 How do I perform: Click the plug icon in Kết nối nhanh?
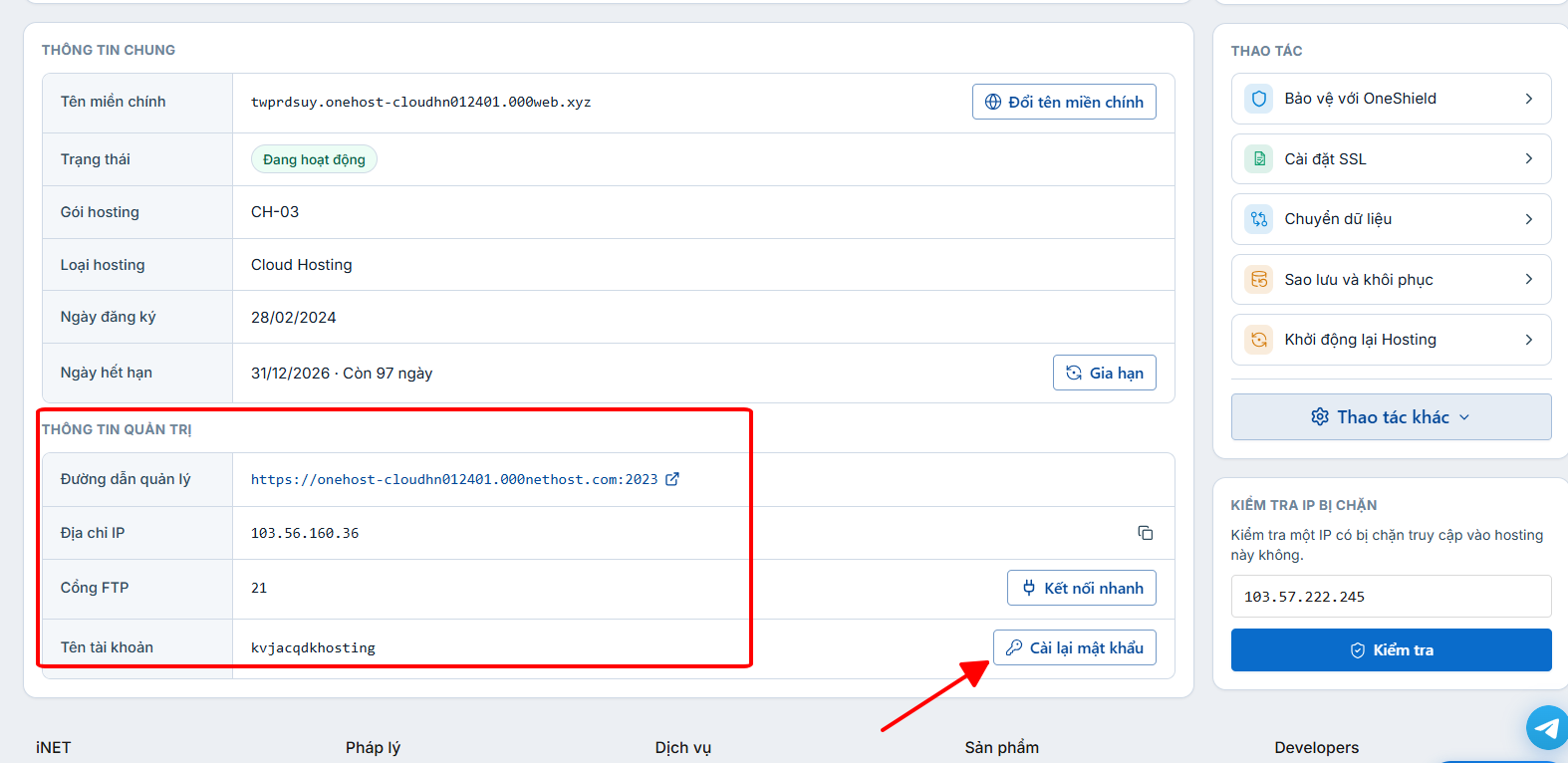[1029, 588]
